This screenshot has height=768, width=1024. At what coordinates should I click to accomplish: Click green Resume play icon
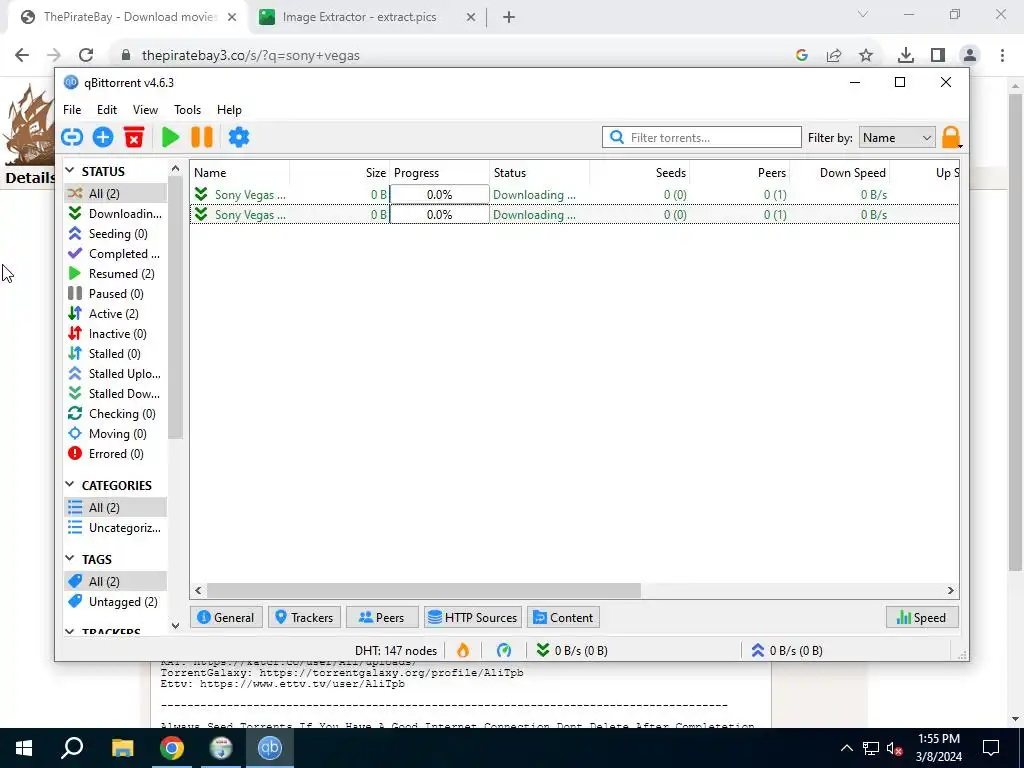170,137
